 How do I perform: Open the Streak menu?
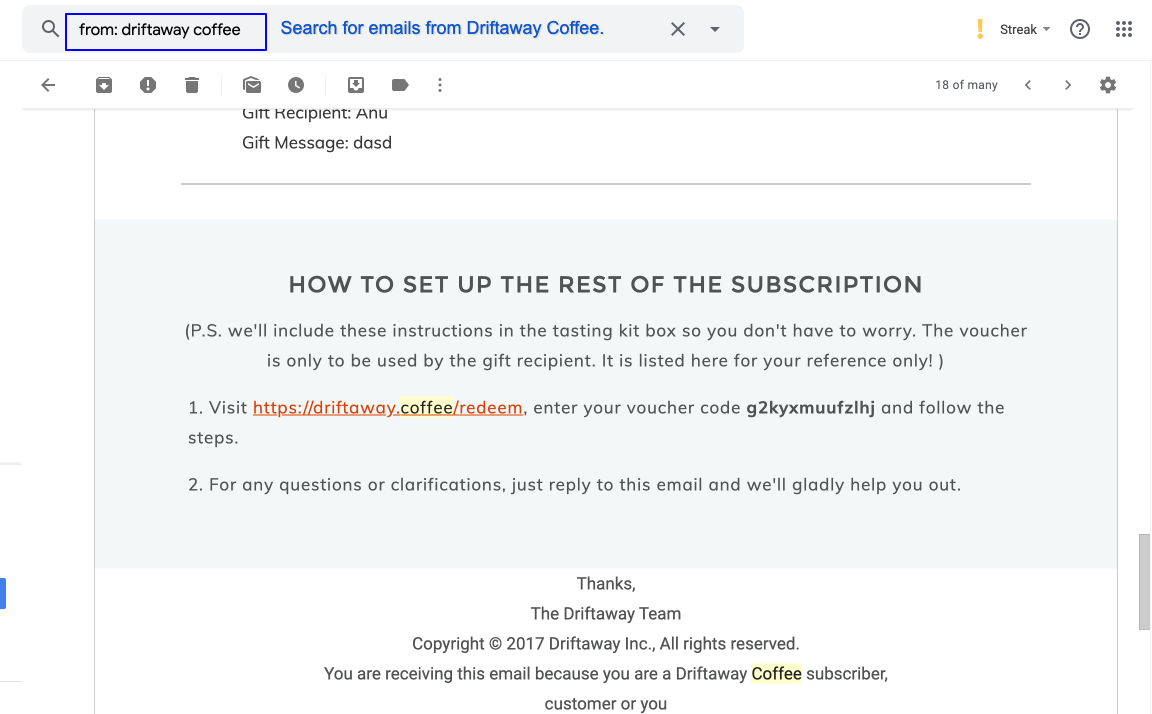[1025, 29]
